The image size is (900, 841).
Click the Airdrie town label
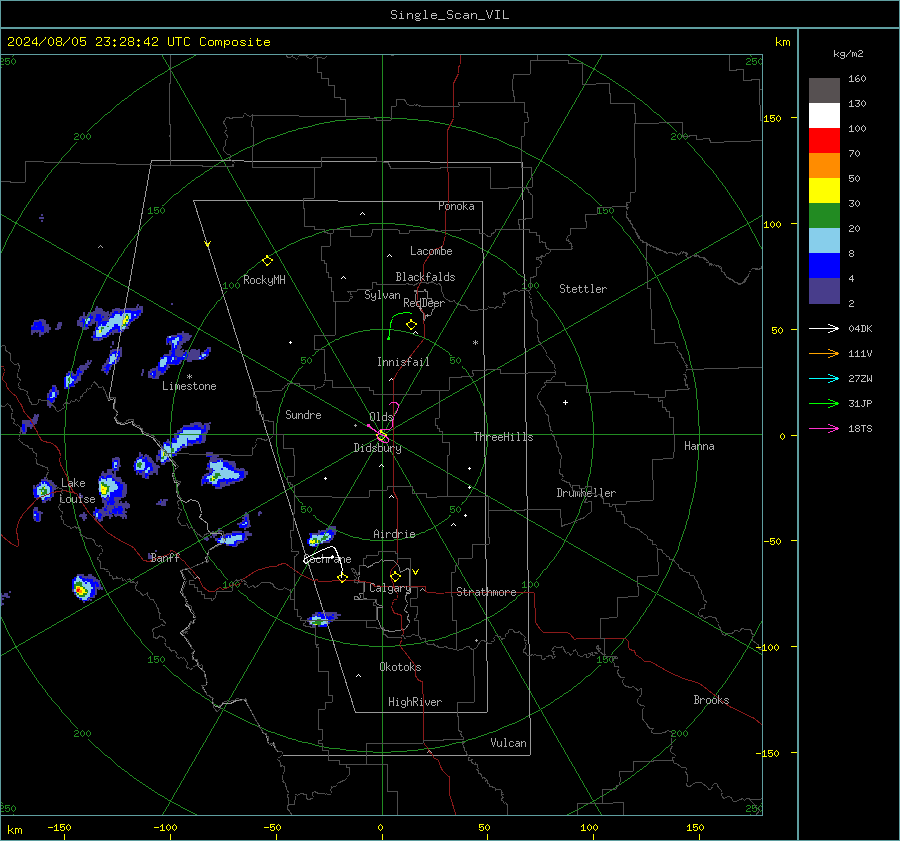point(394,534)
